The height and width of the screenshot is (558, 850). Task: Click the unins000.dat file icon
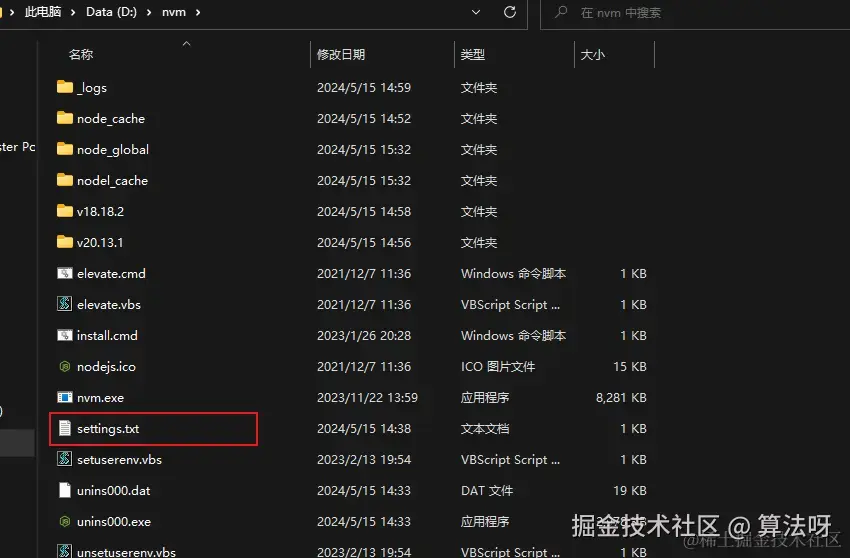pyautogui.click(x=65, y=490)
